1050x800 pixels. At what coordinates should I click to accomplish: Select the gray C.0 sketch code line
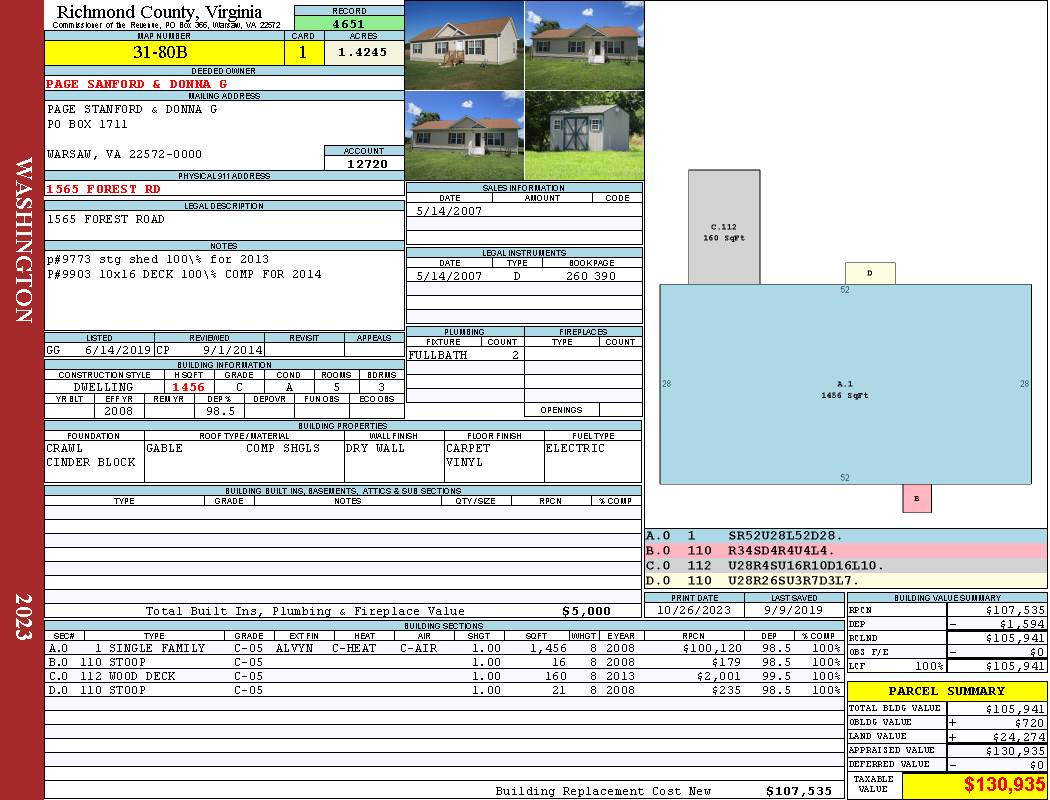845,566
